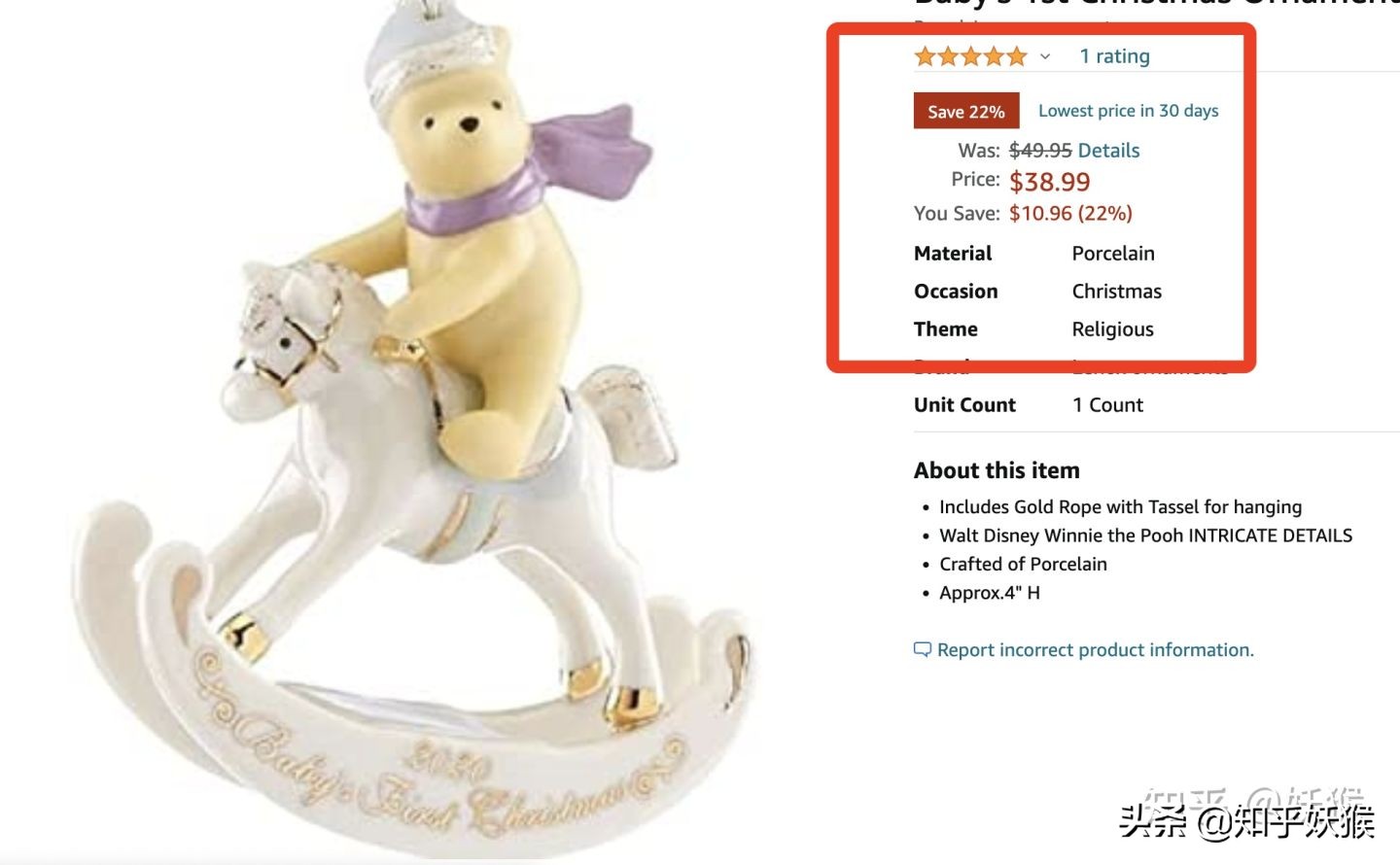This screenshot has width=1400, height=865.
Task: Expand the rating breakdown chevron
Action: 1045,56
